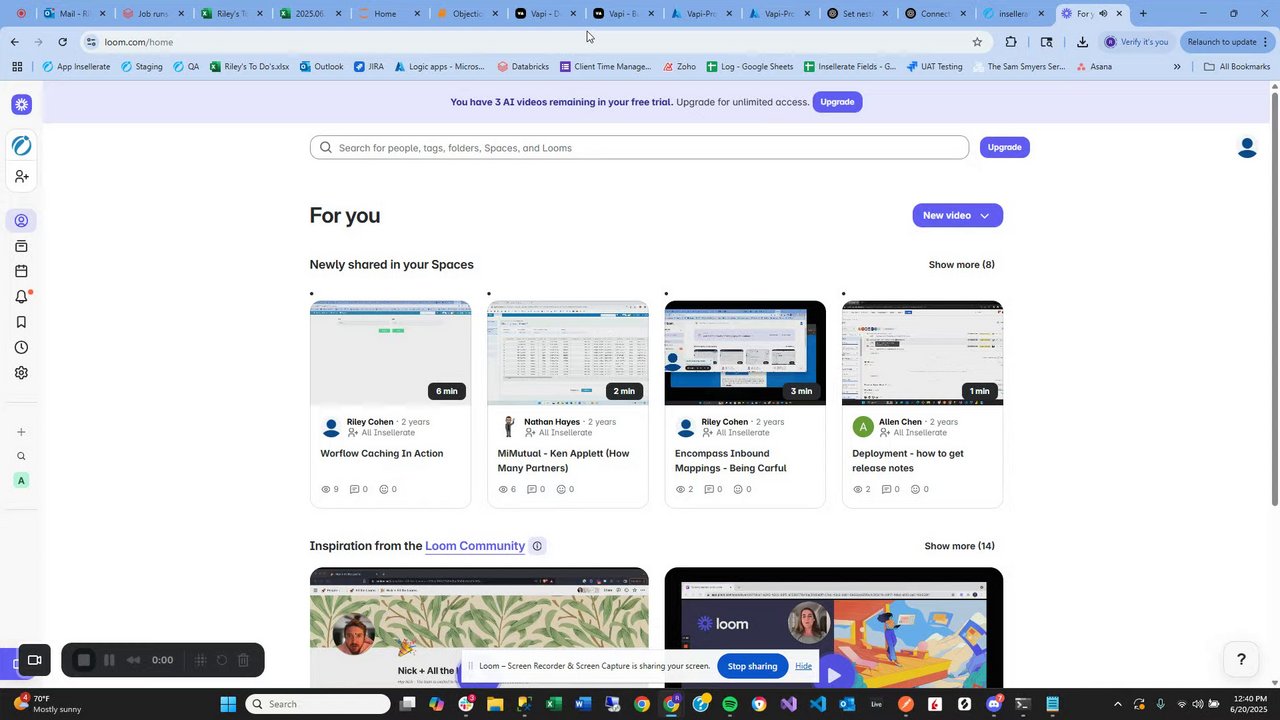Open the Loom Community link
The image size is (1280, 720).
point(475,546)
